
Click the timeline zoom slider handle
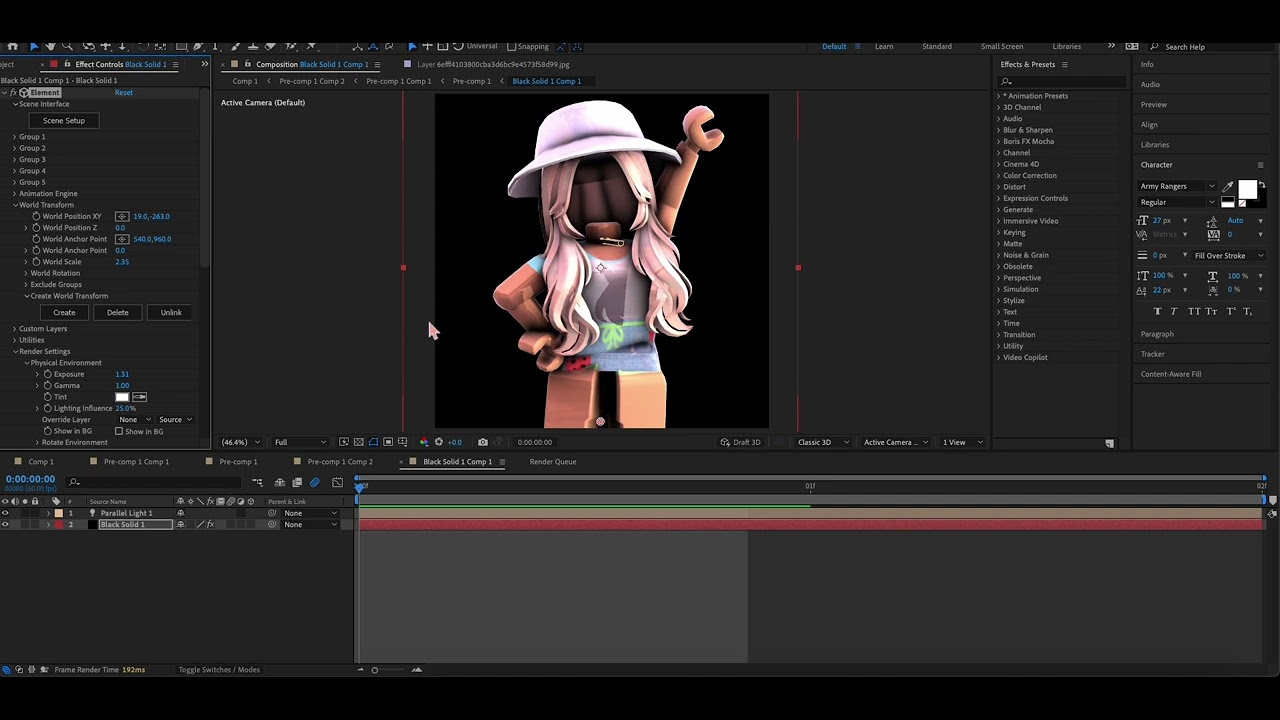[375, 670]
